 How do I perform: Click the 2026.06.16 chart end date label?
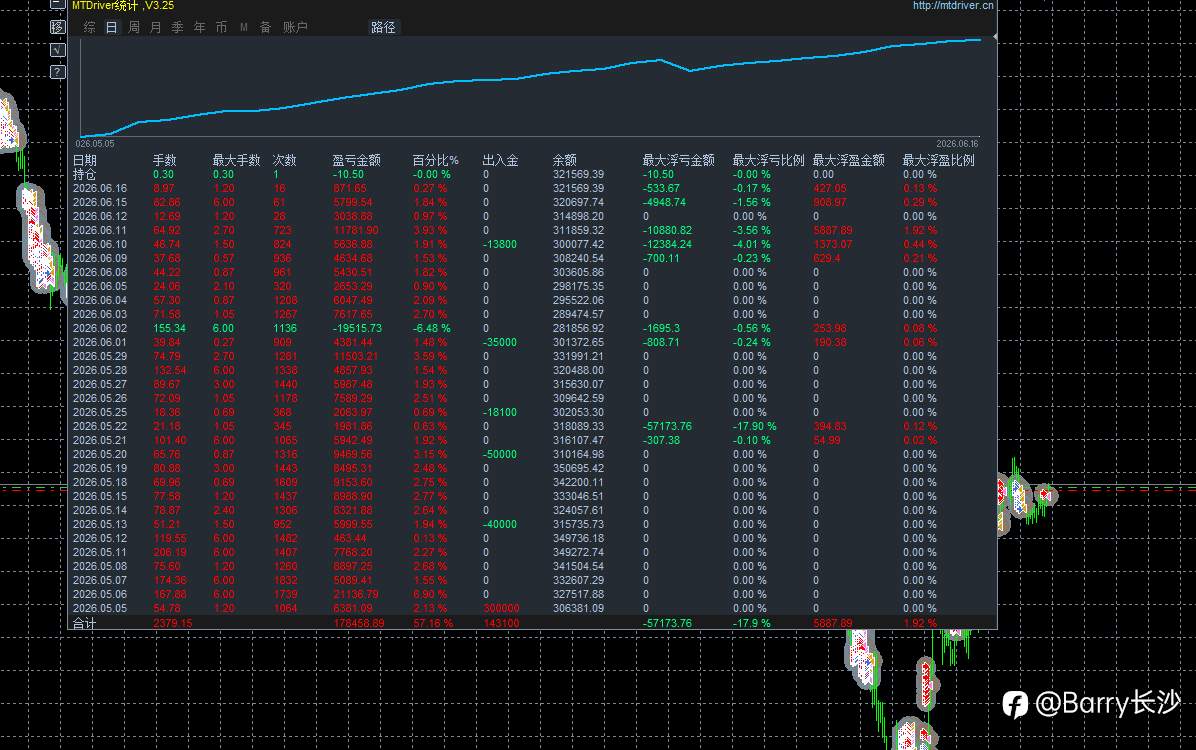pos(957,143)
